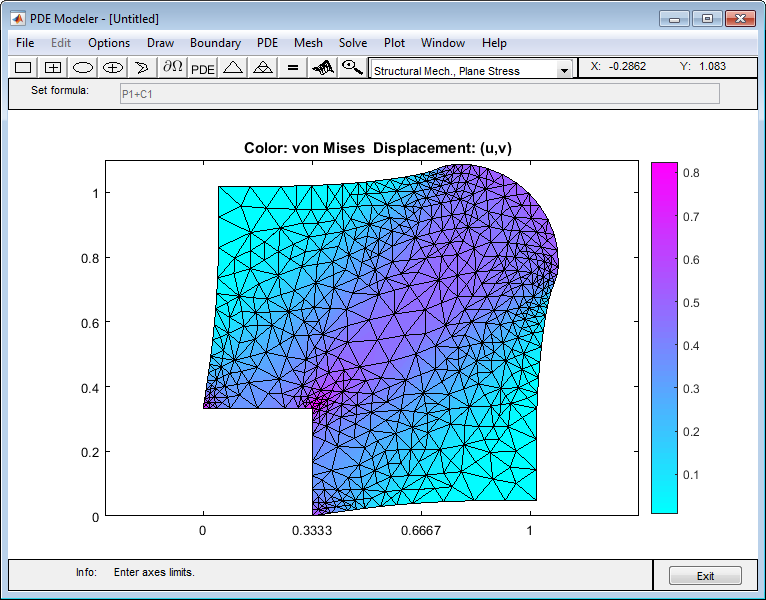Refine the mesh with nested-triangle icon
This screenshot has height=600, width=766.
point(262,68)
